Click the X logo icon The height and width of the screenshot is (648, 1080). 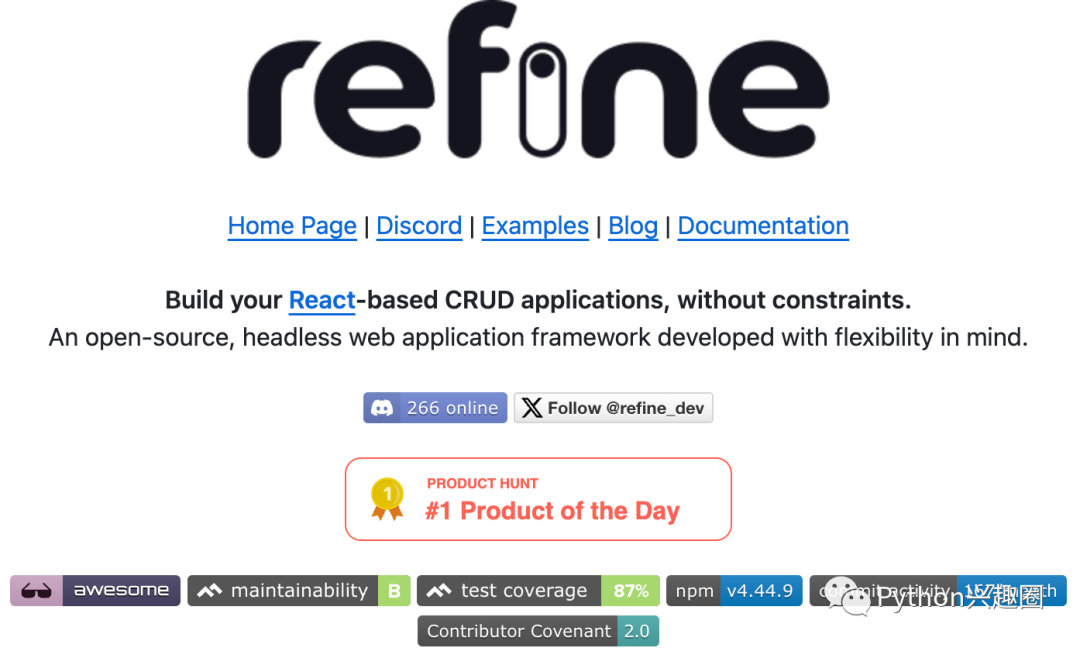tap(531, 408)
